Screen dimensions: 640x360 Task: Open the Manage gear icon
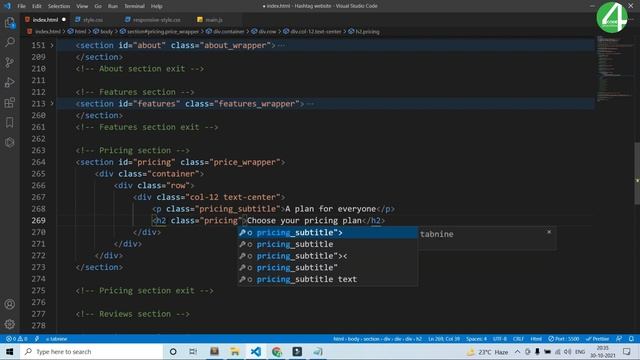coord(9,324)
